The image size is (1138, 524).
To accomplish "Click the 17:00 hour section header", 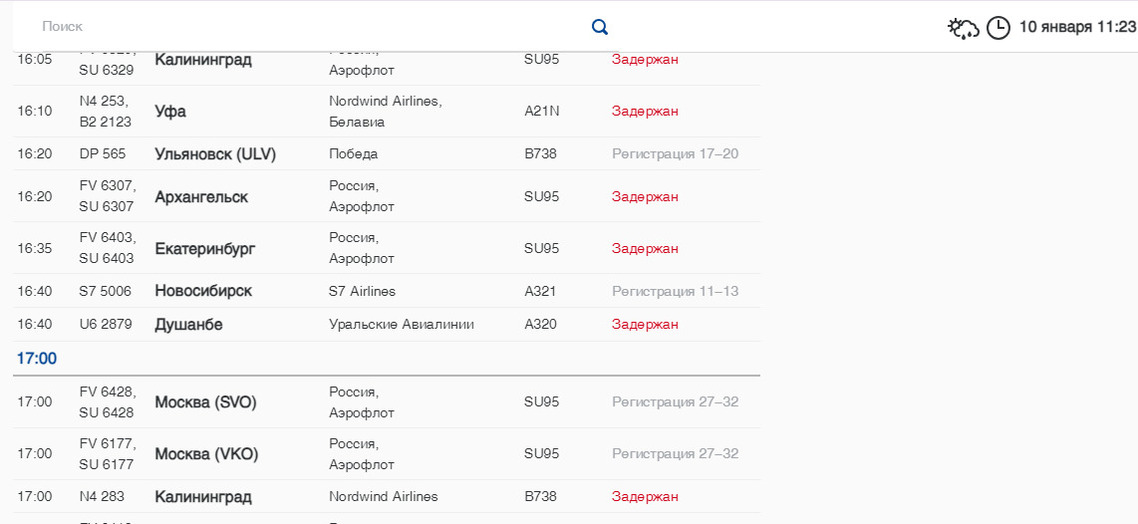I will [37, 358].
